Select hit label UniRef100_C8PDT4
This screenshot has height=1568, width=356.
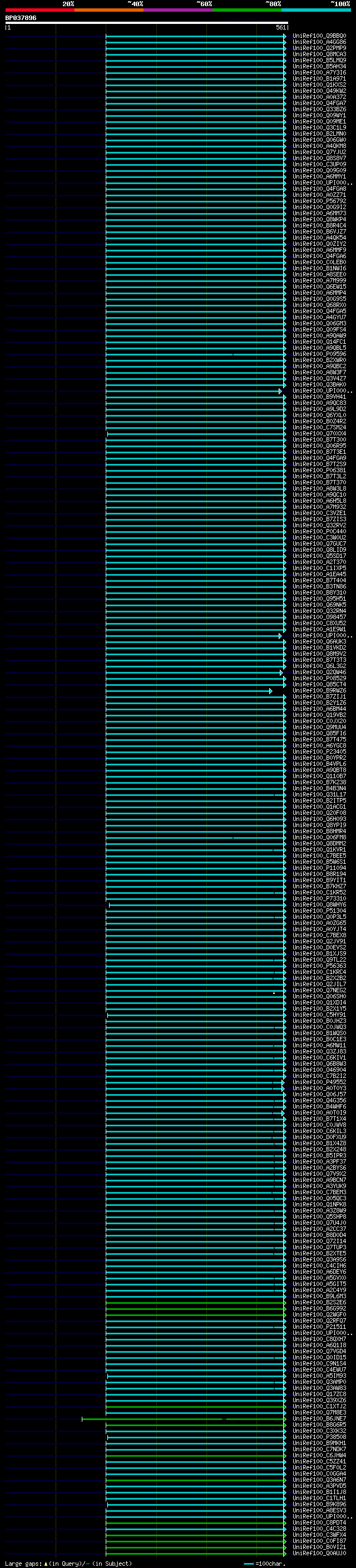tap(319, 1522)
